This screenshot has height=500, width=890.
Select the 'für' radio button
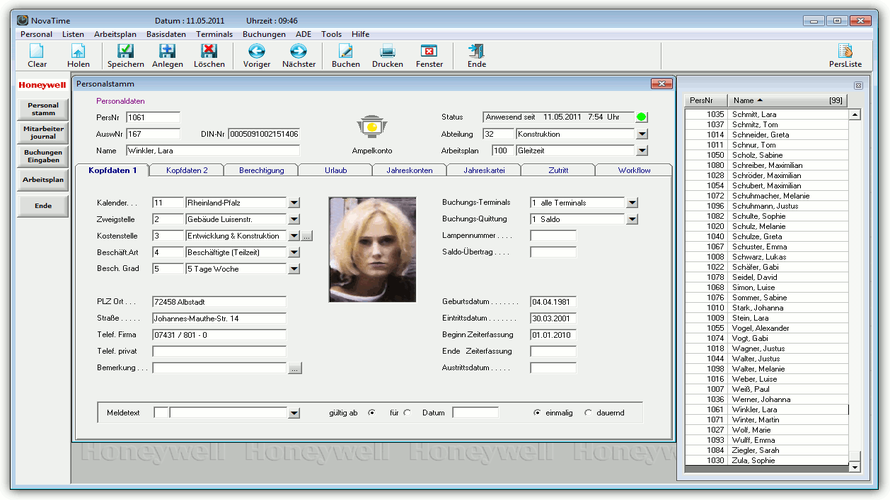[x=407, y=412]
